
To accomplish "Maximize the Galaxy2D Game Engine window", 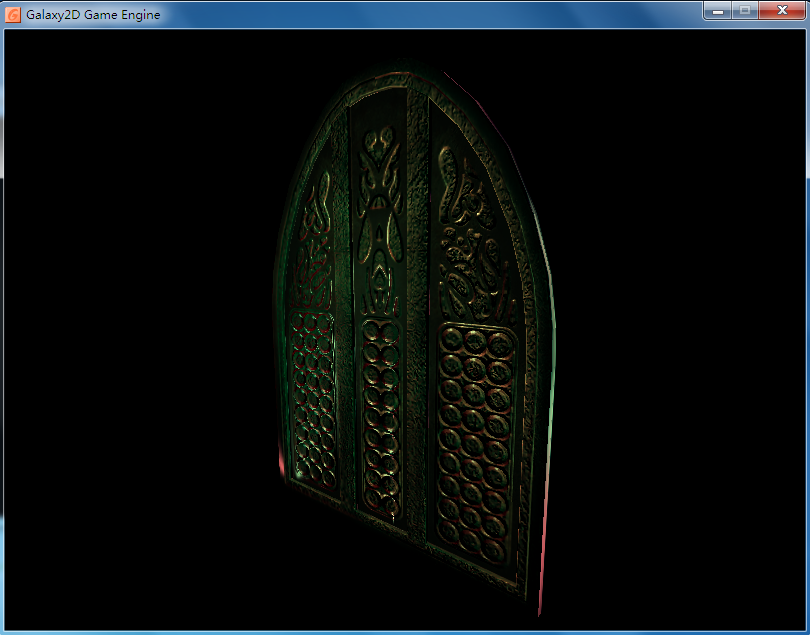I will click(x=744, y=10).
